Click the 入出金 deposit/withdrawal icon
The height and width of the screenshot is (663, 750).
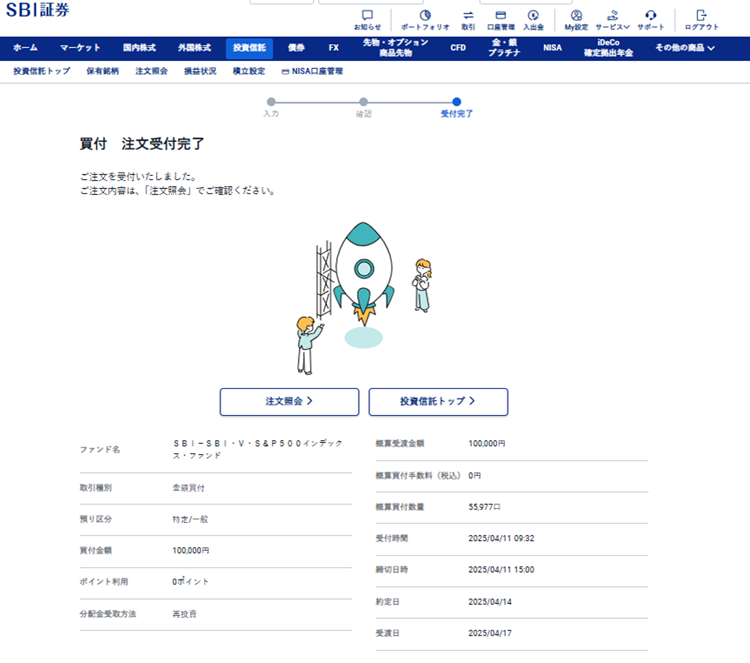coord(533,20)
